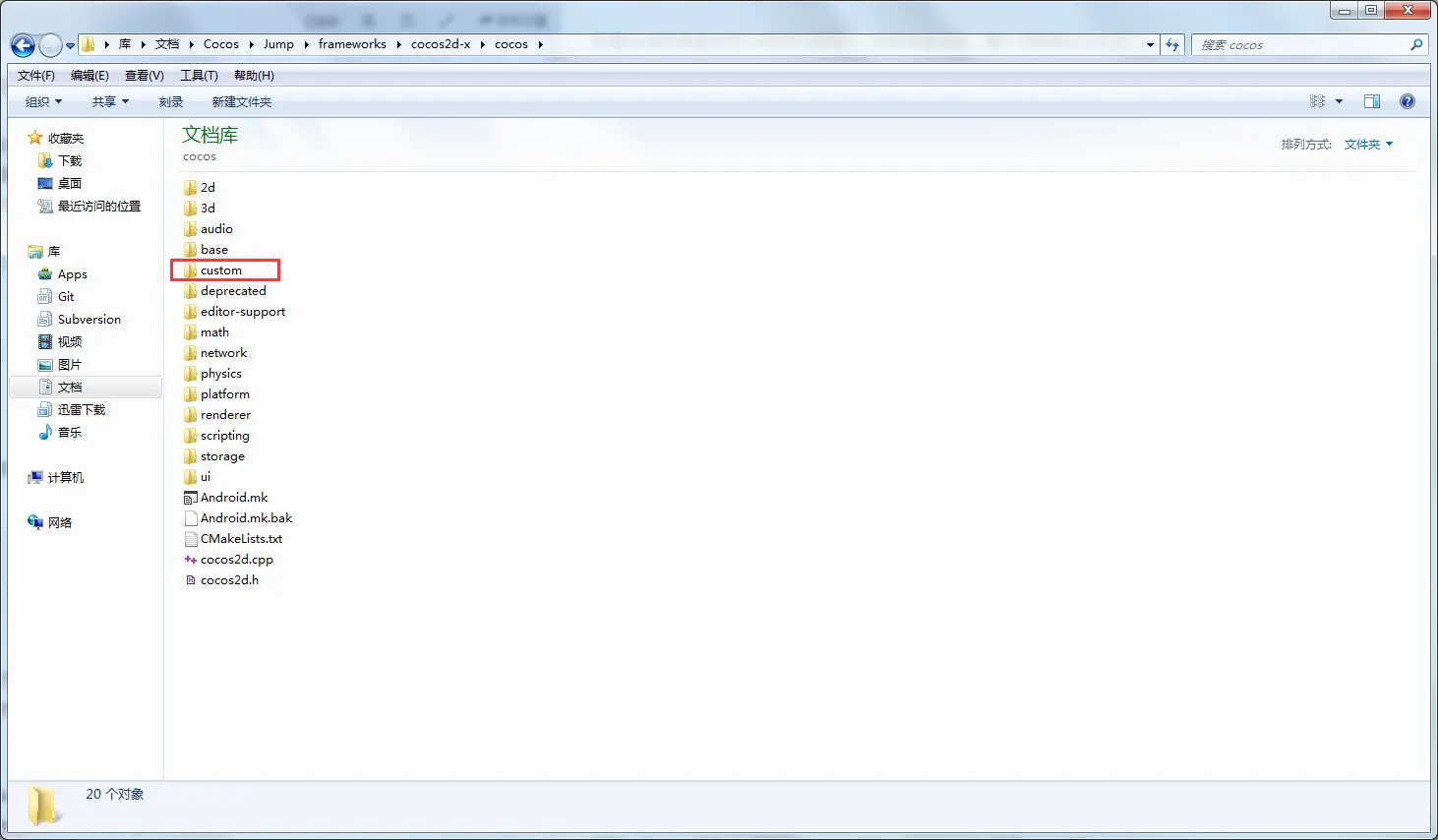
Task: Select the math folder icon
Action: [x=190, y=331]
